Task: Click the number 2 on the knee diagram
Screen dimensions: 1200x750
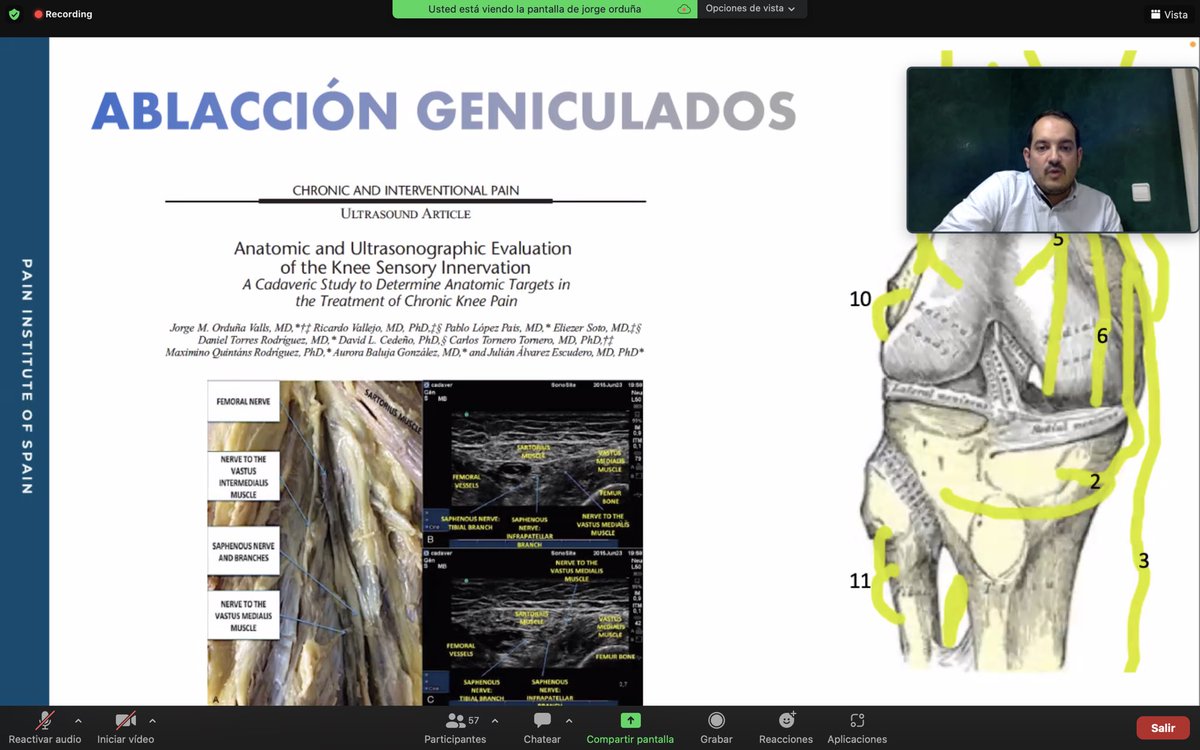Action: [x=1095, y=482]
